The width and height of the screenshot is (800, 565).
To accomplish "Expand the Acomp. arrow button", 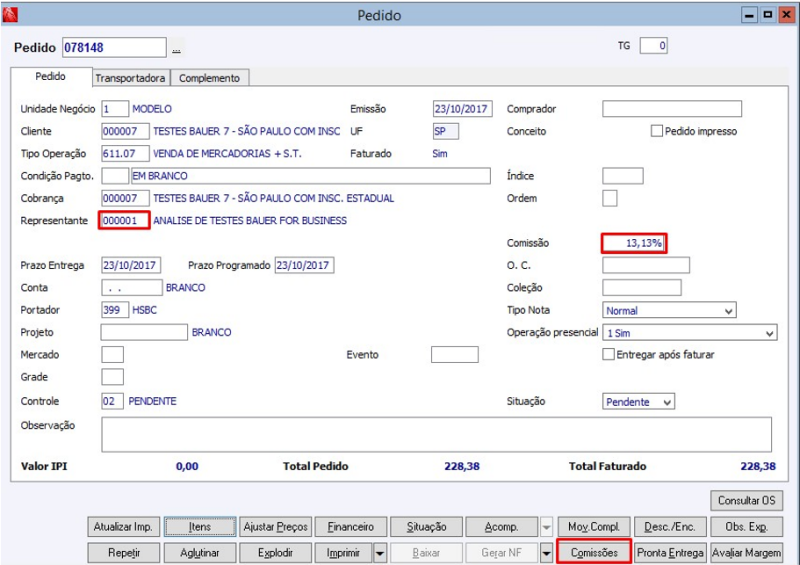I will (x=546, y=527).
